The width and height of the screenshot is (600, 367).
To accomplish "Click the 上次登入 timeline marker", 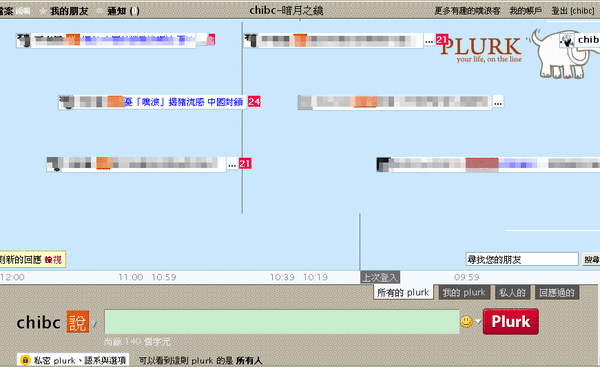I will (380, 277).
